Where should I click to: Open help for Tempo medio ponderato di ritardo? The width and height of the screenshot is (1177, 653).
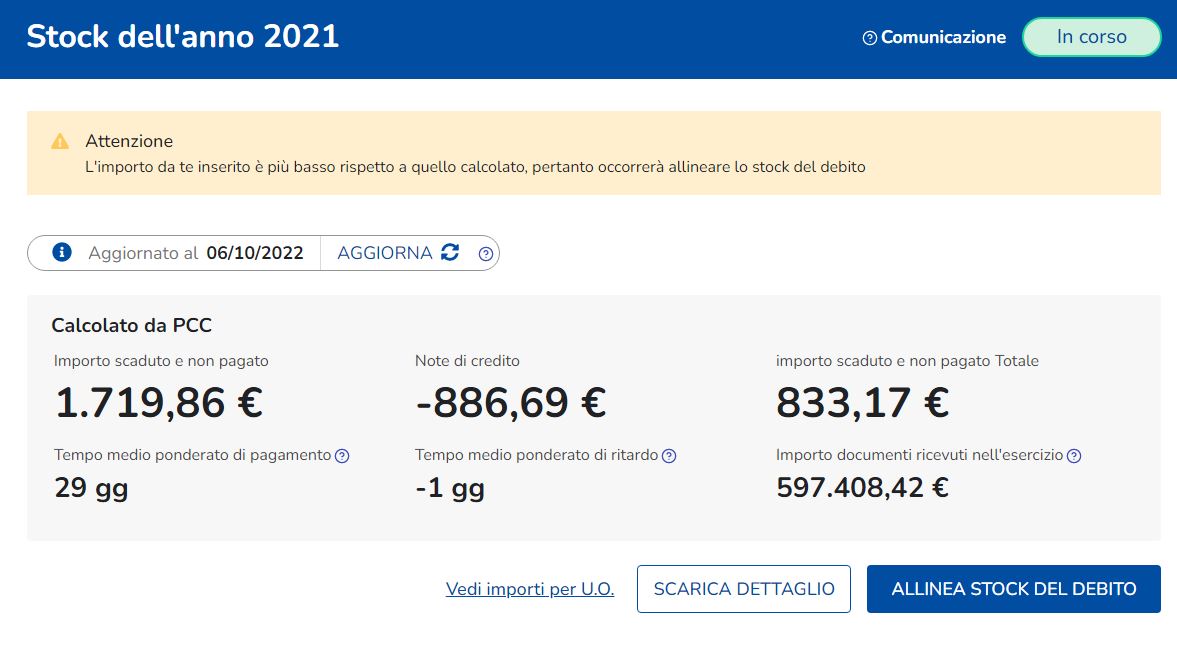669,456
